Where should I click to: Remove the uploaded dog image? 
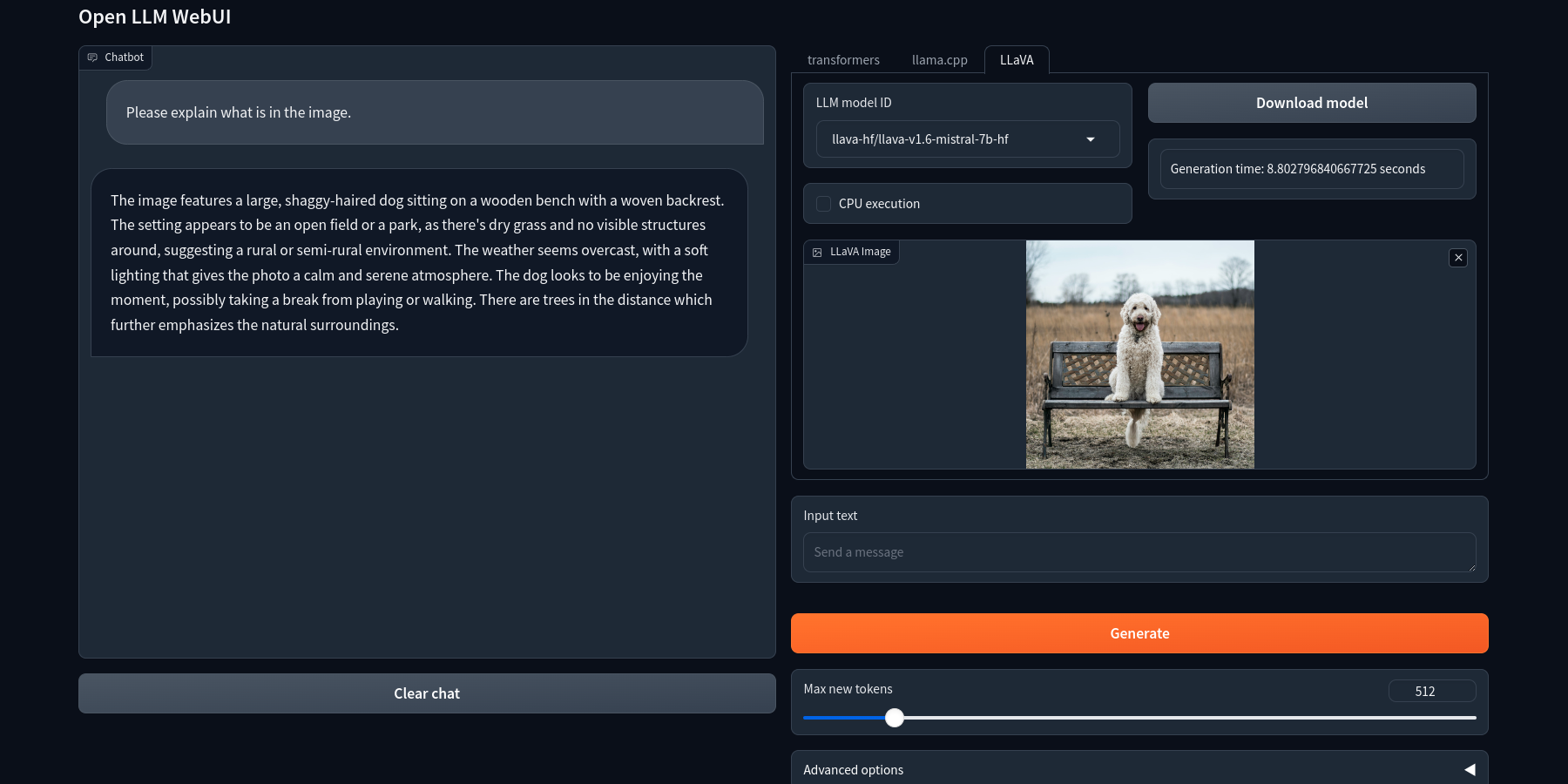tap(1457, 258)
